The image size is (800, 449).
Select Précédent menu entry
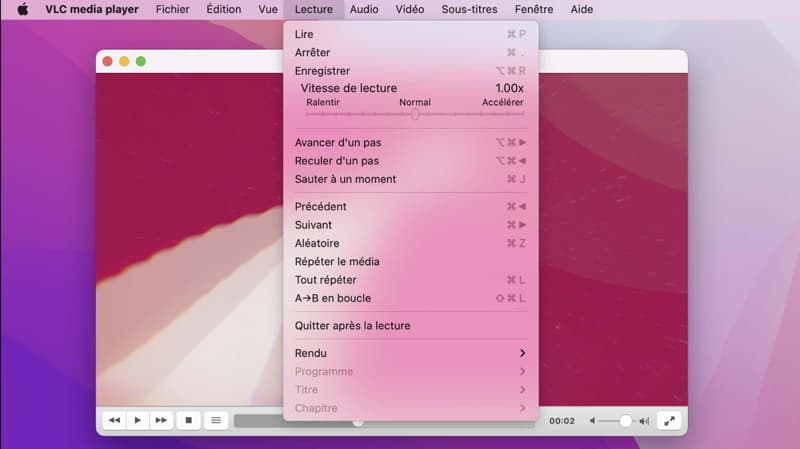coord(411,207)
